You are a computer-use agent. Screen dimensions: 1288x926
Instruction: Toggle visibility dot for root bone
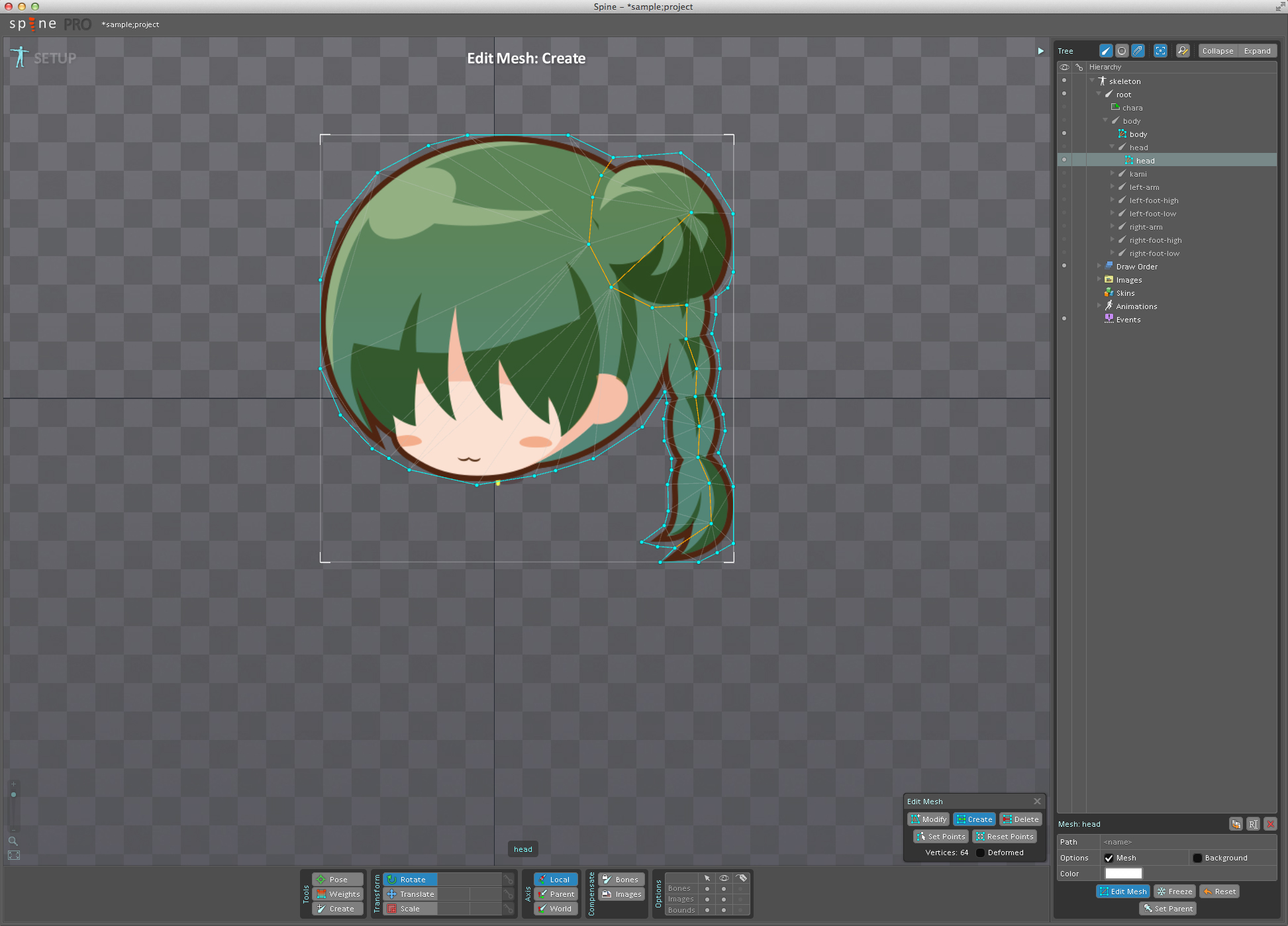coord(1064,94)
